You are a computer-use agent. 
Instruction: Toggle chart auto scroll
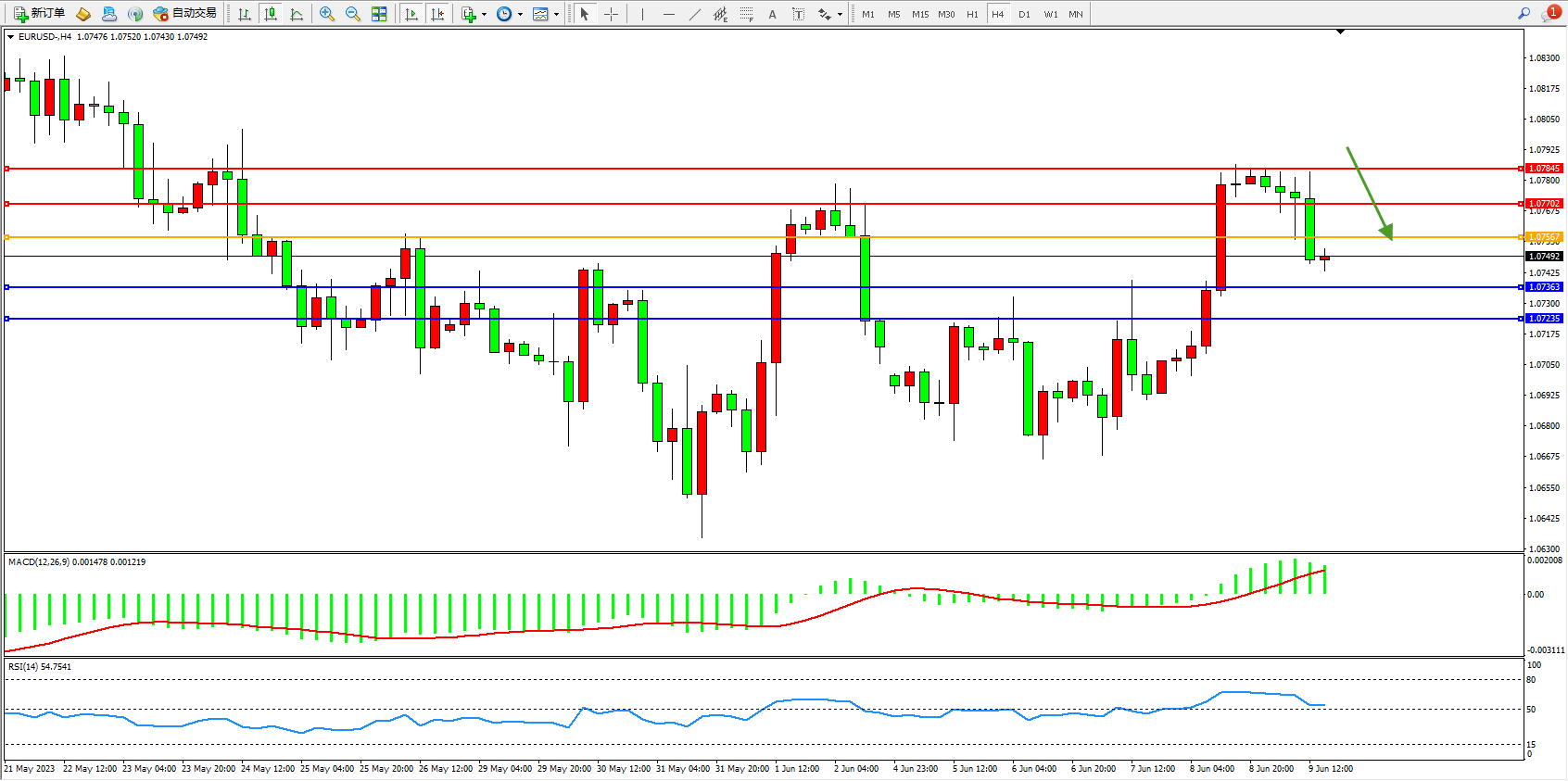(411, 14)
